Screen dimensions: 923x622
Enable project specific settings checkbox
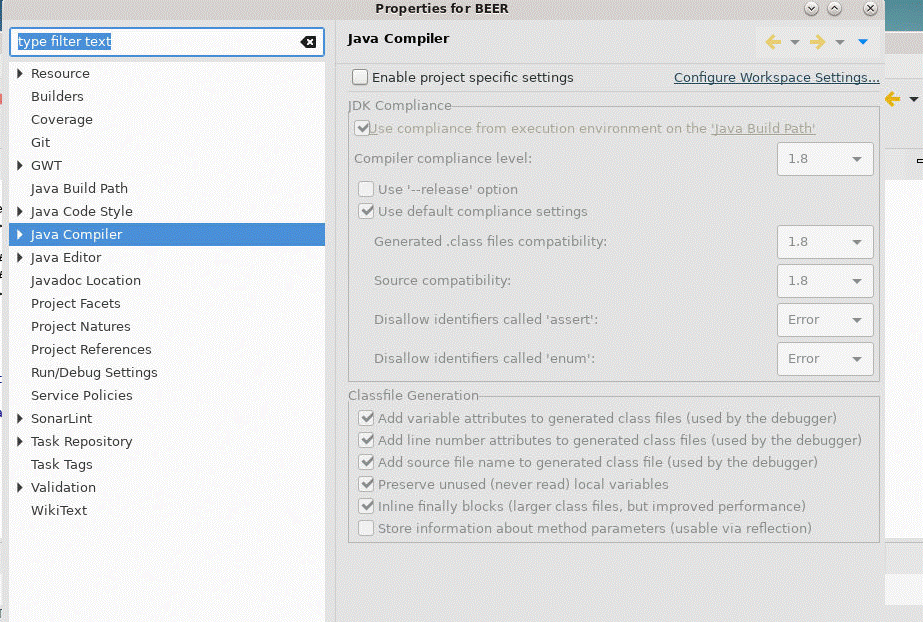(x=360, y=77)
